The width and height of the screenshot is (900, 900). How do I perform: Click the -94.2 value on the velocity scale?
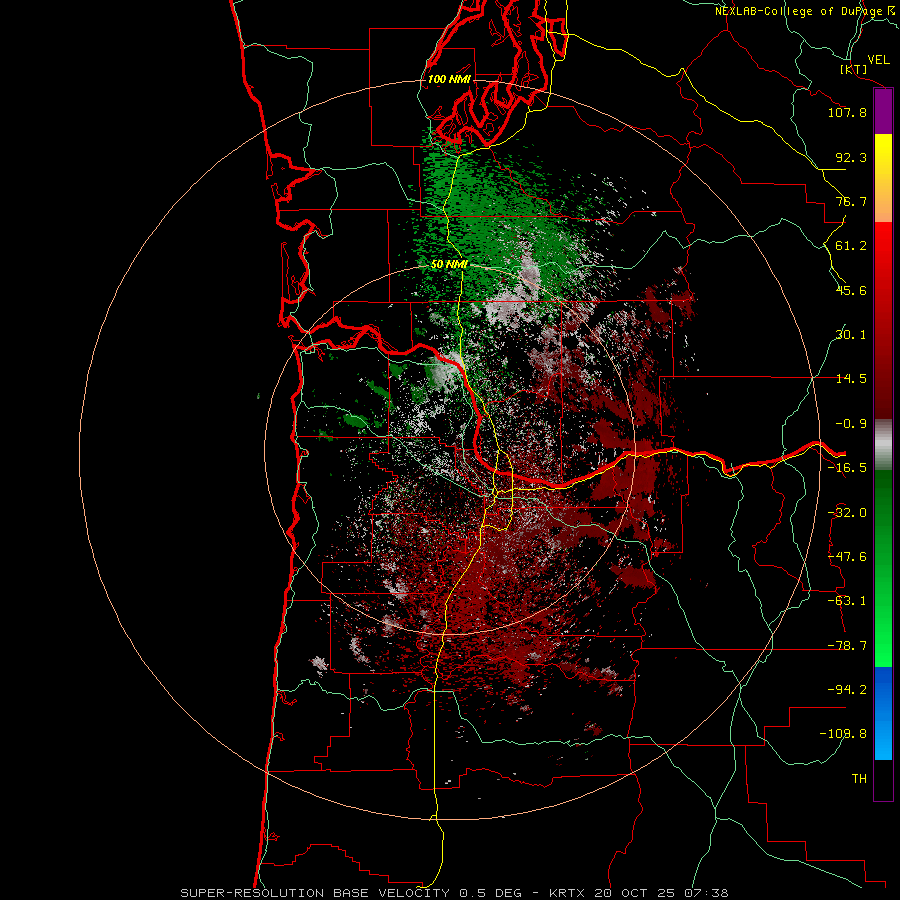pos(847,690)
